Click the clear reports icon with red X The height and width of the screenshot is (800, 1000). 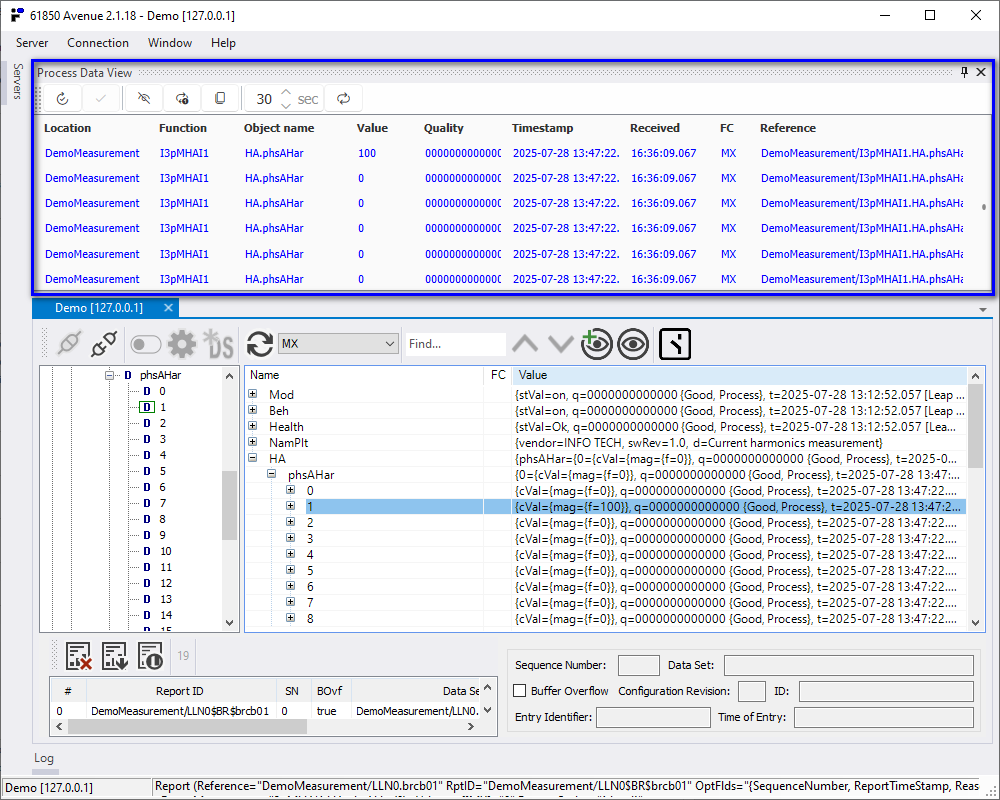79,656
